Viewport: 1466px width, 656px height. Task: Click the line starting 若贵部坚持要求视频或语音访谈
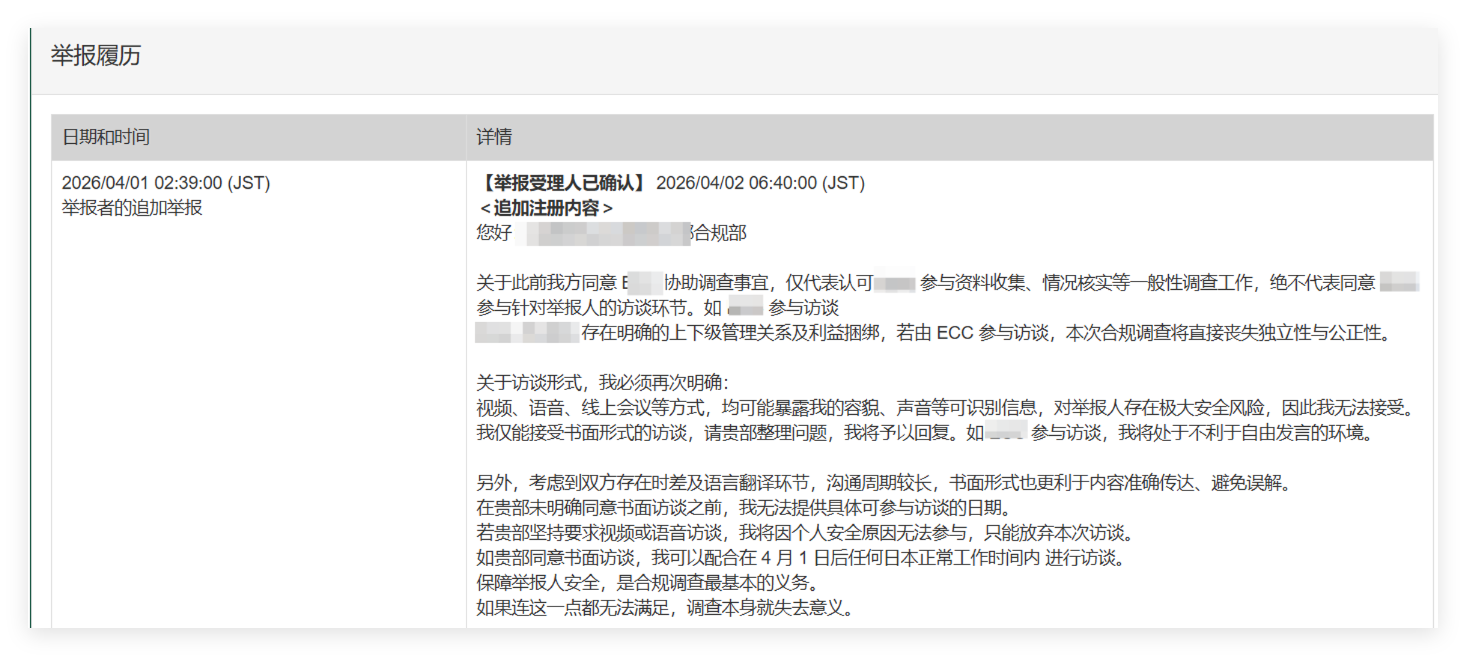coord(806,533)
